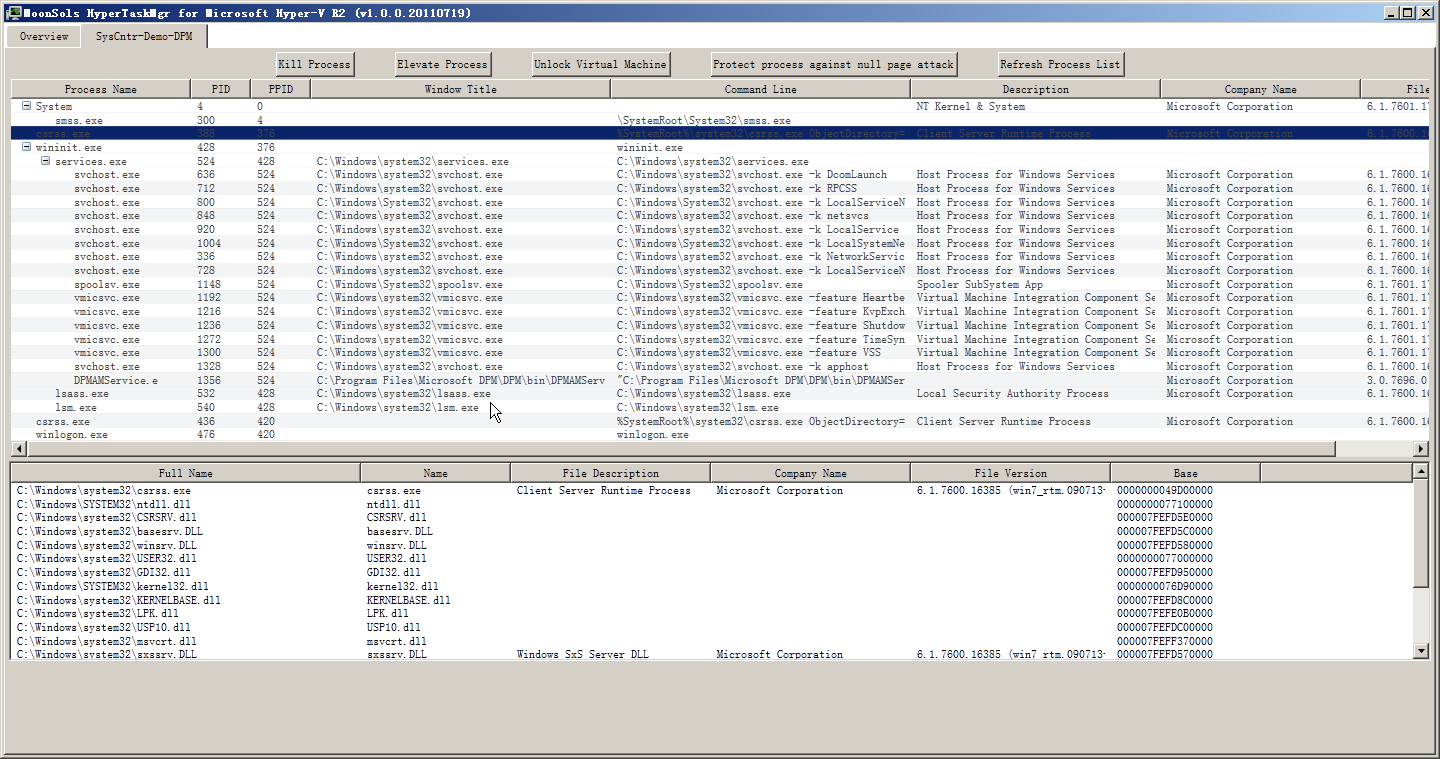The height and width of the screenshot is (759, 1440).
Task: Click the HyperTaskMgr title bar application icon
Action: [14, 12]
